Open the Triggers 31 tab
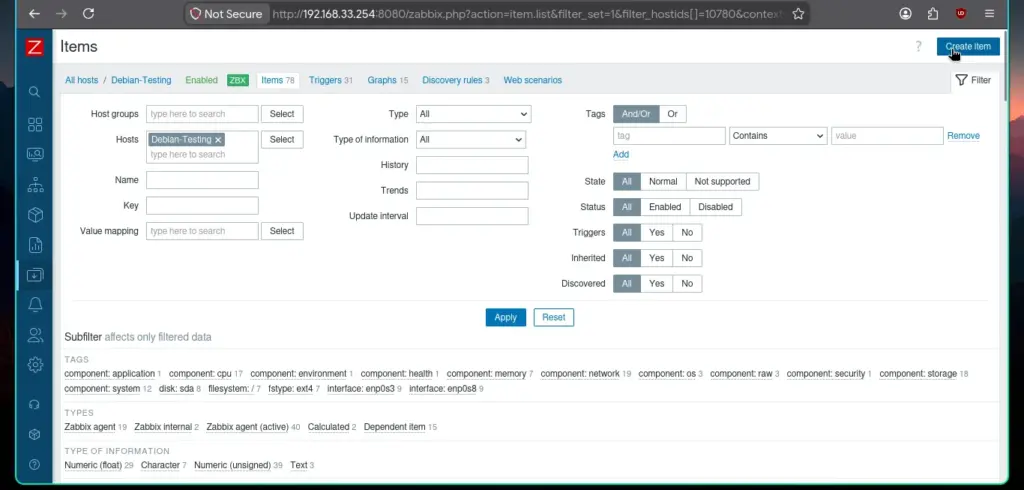 tap(330, 80)
